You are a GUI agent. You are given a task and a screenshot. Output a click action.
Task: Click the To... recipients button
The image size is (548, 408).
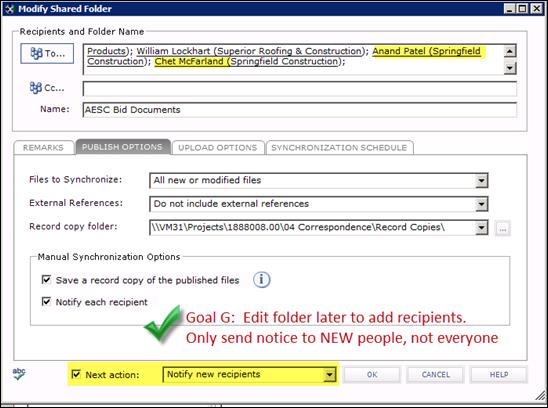[x=47, y=53]
